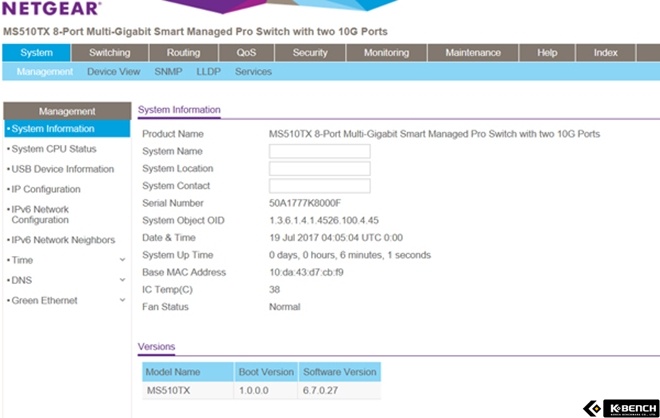Viewport: 660px width, 418px height.
Task: Click the Software Version column header
Action: click(x=340, y=372)
